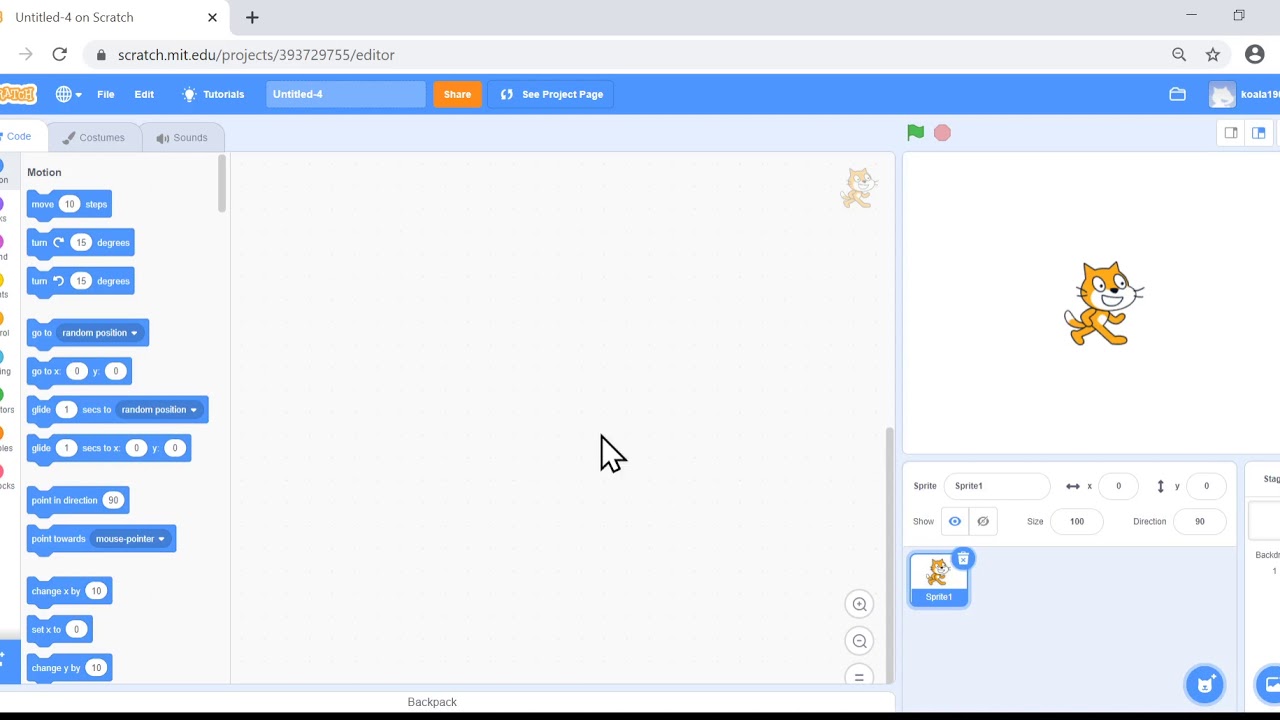The width and height of the screenshot is (1280, 720).
Task: Show sprite using the eye icon
Action: (x=955, y=521)
